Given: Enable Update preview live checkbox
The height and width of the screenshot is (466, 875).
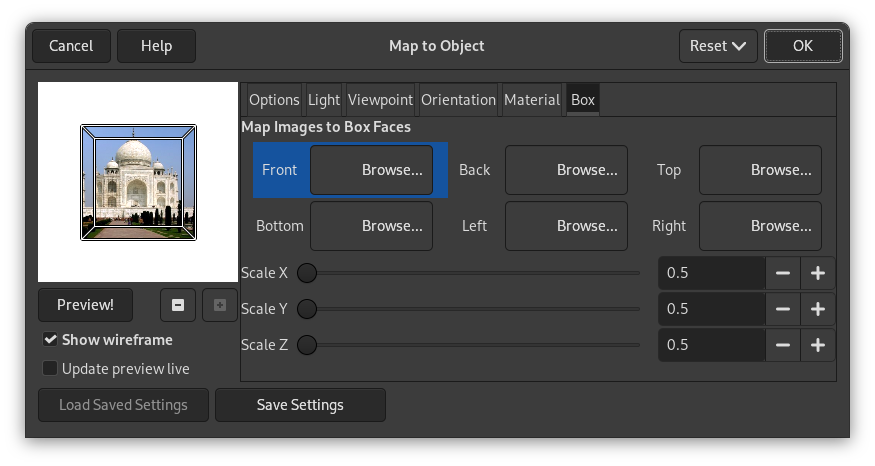Looking at the screenshot, I should (50, 369).
